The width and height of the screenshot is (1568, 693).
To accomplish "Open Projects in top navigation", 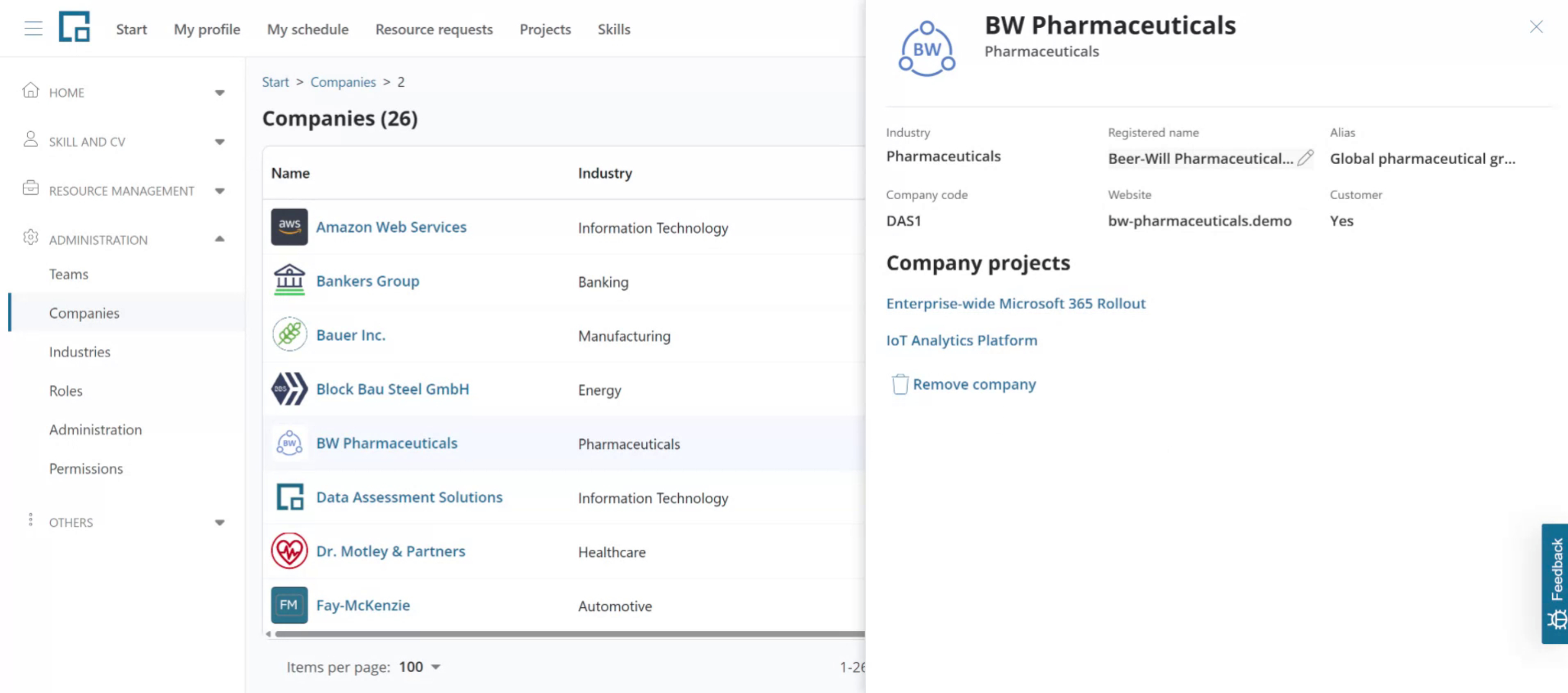I will 545,29.
